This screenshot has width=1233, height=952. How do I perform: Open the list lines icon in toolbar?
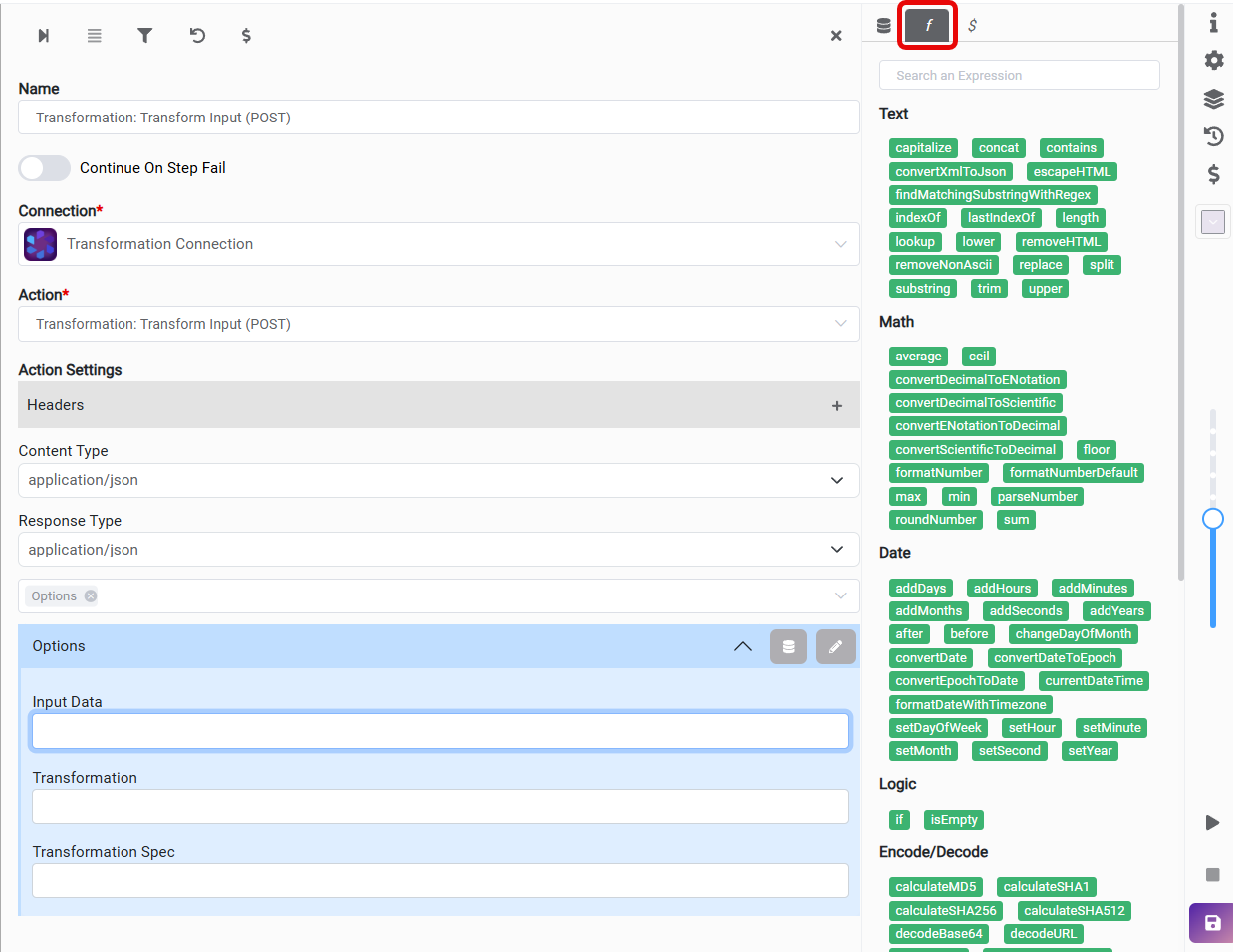coord(95,36)
